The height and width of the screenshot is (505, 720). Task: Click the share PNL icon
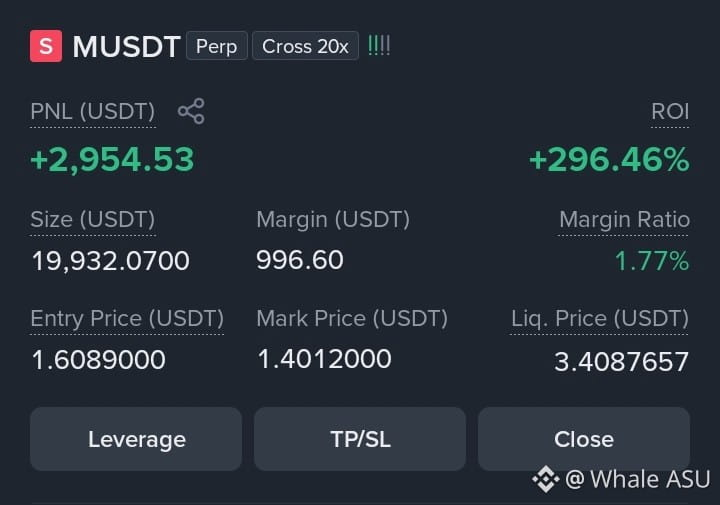(x=191, y=111)
